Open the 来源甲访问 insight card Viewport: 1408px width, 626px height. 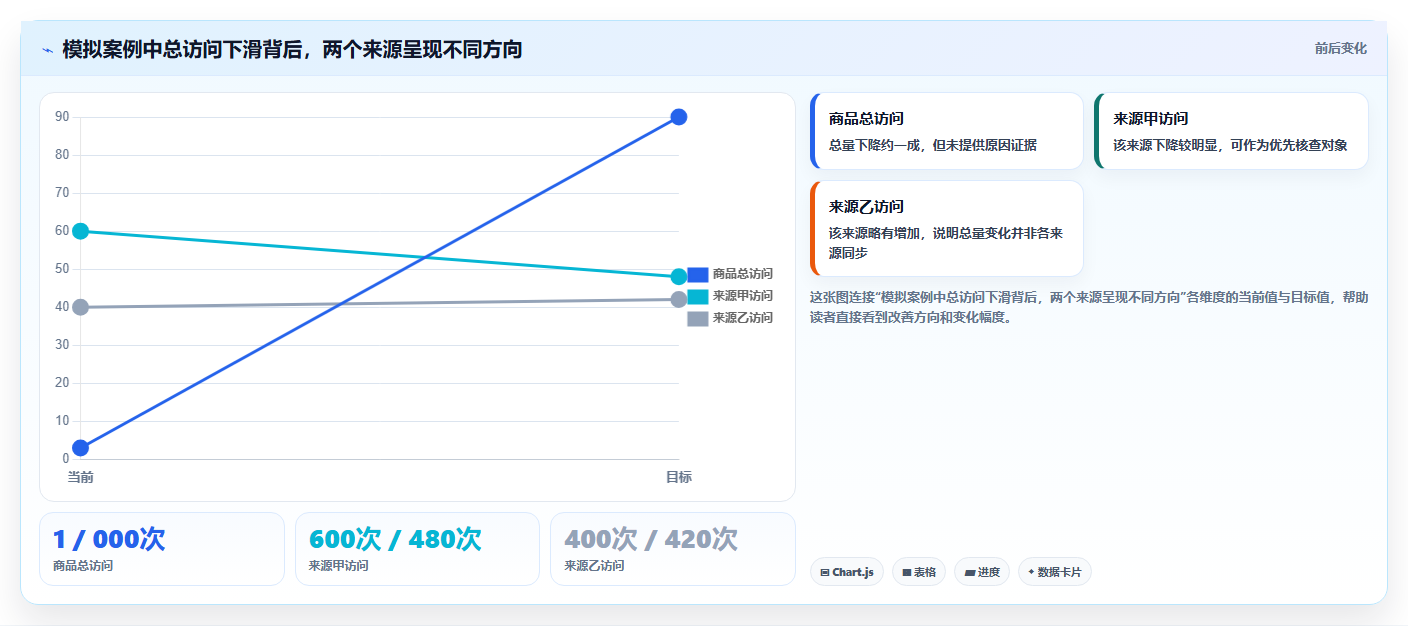pos(1231,131)
